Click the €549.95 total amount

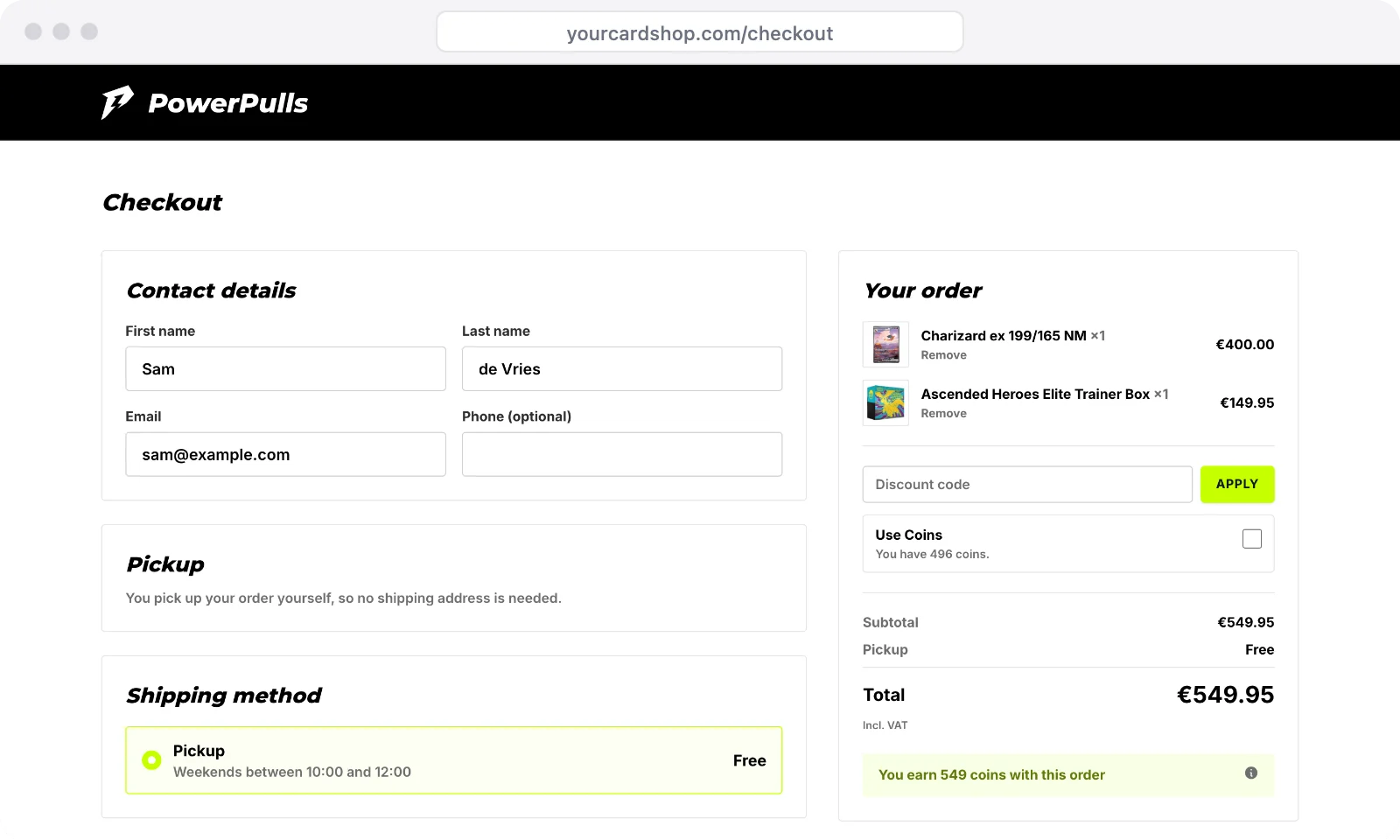[x=1225, y=695]
